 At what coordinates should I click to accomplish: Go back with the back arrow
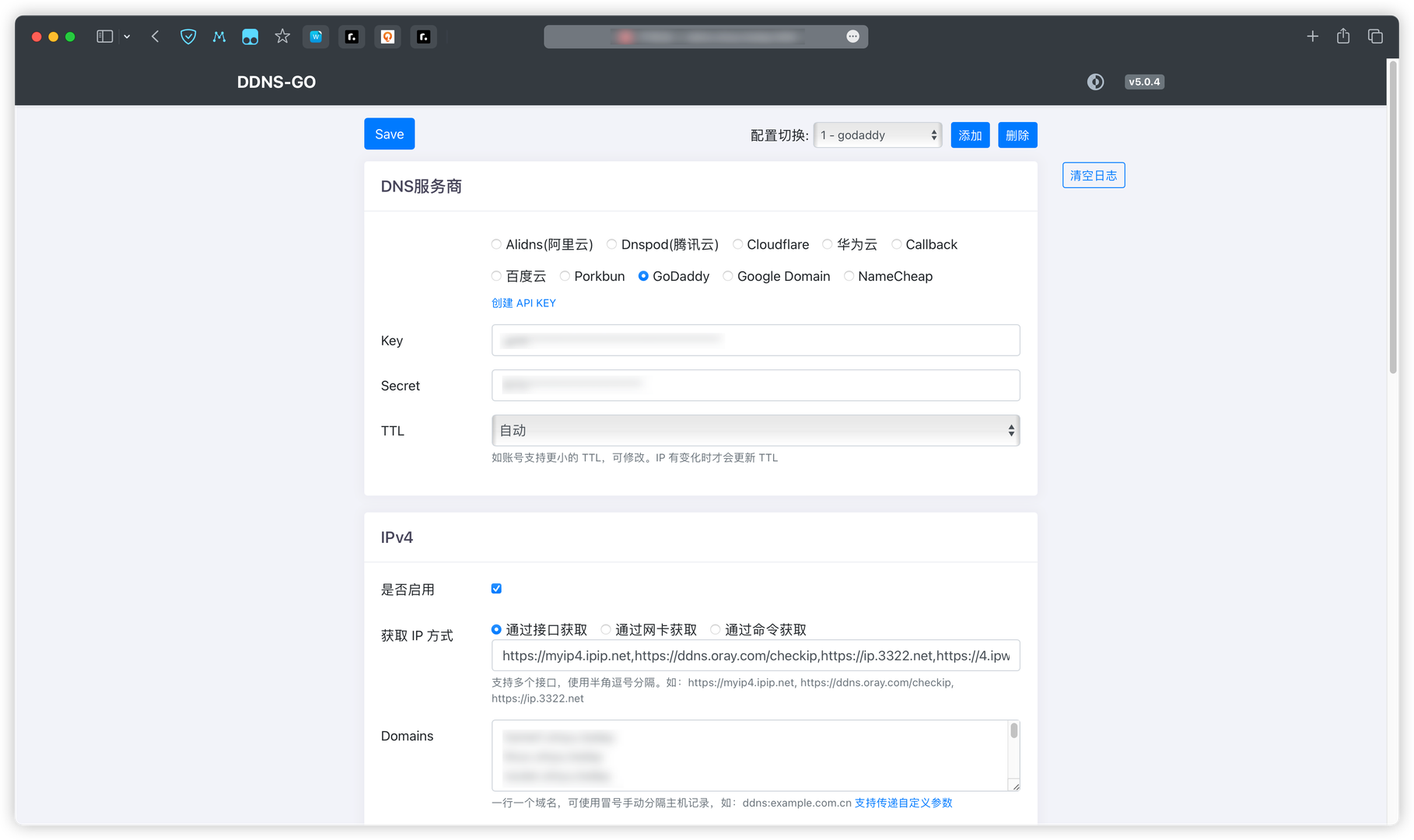[156, 37]
